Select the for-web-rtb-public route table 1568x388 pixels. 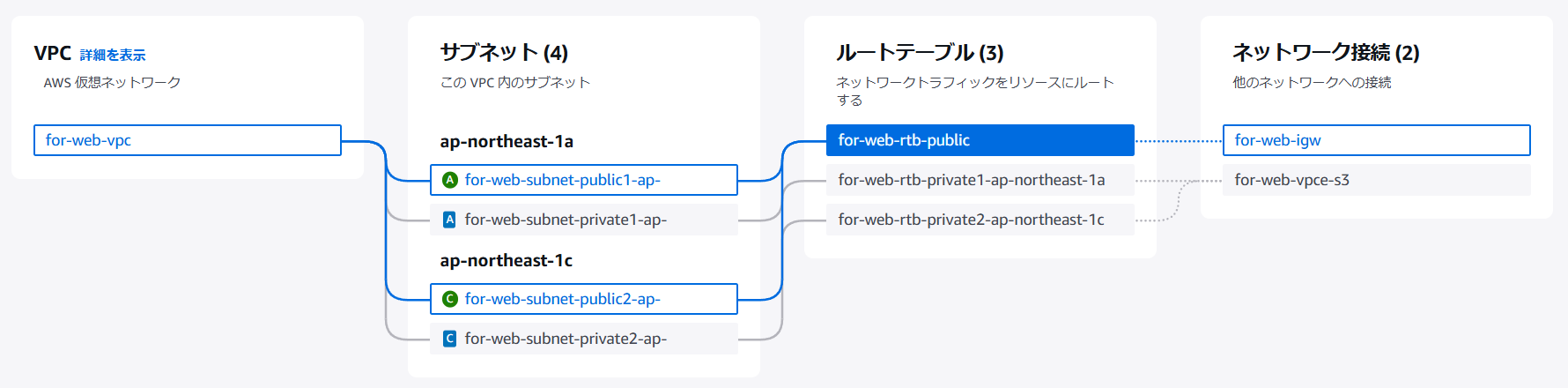980,140
